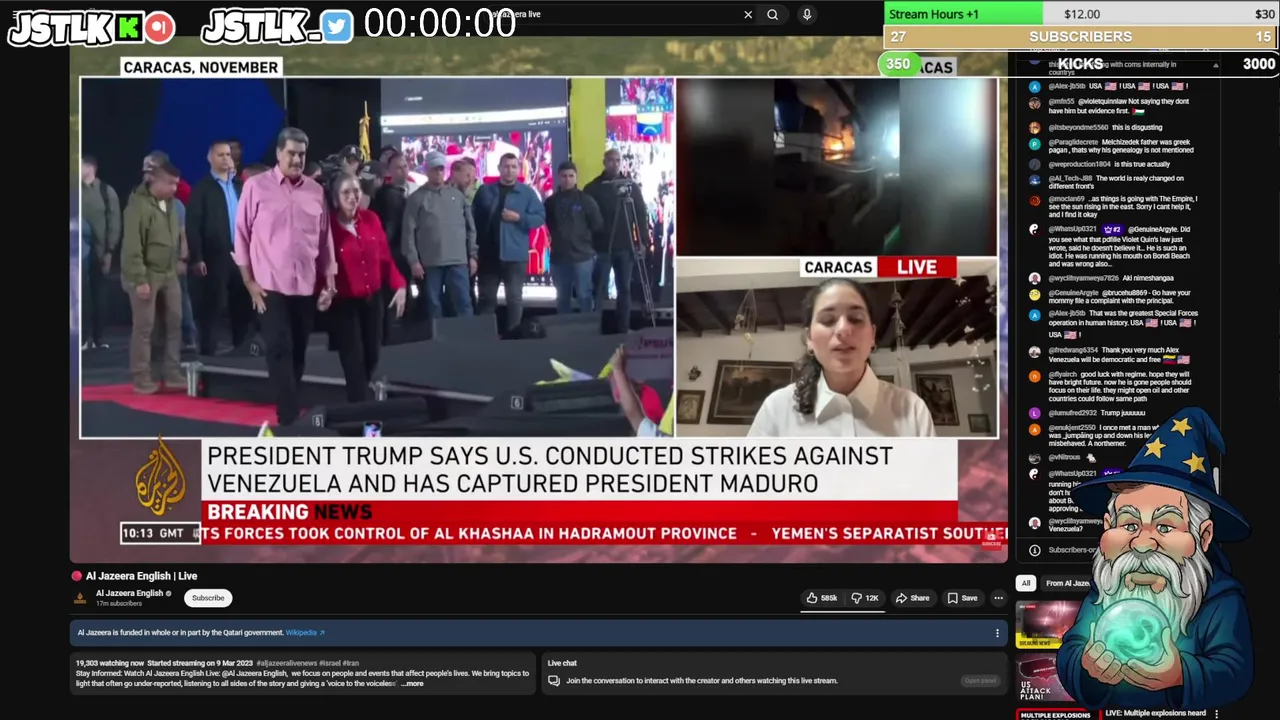
Task: Click the Al Jazeera logo on the broadcast
Action: pos(160,478)
